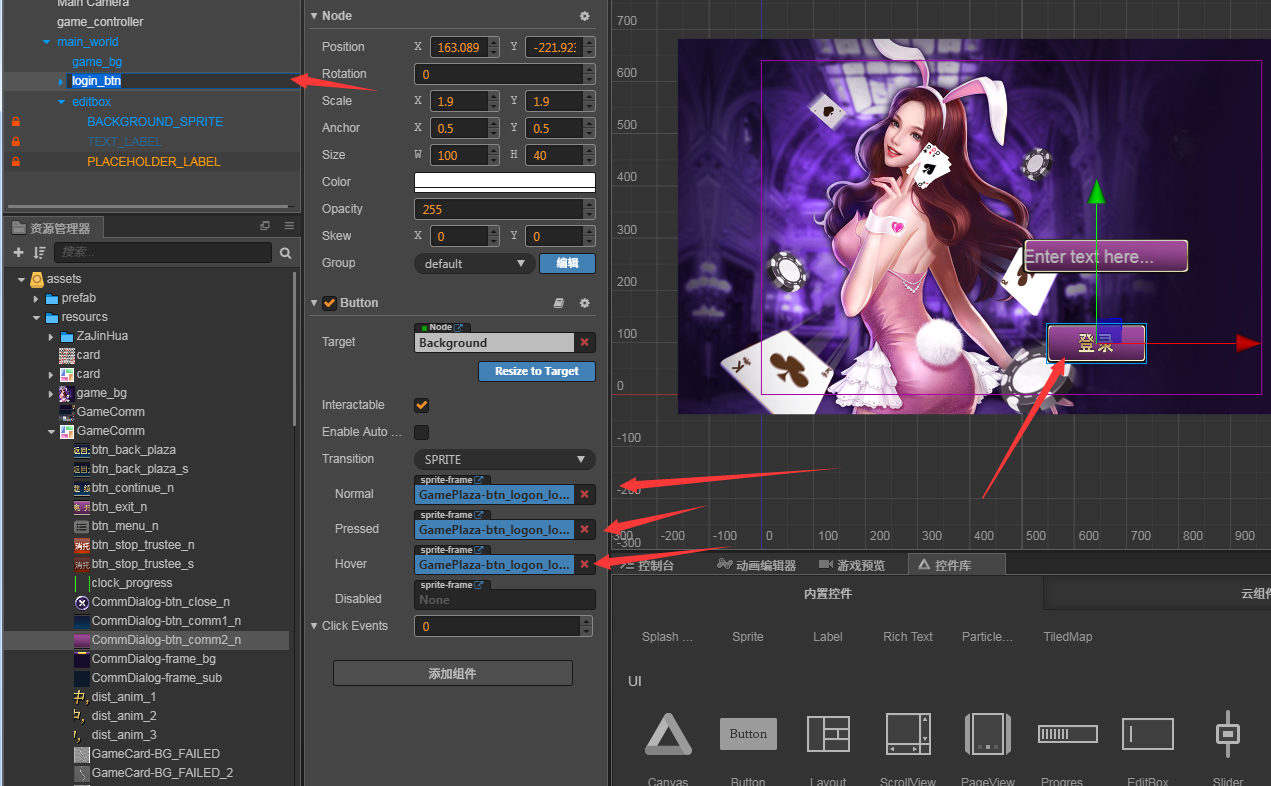Open the Group default dropdown
The height and width of the screenshot is (786, 1271).
(x=474, y=263)
